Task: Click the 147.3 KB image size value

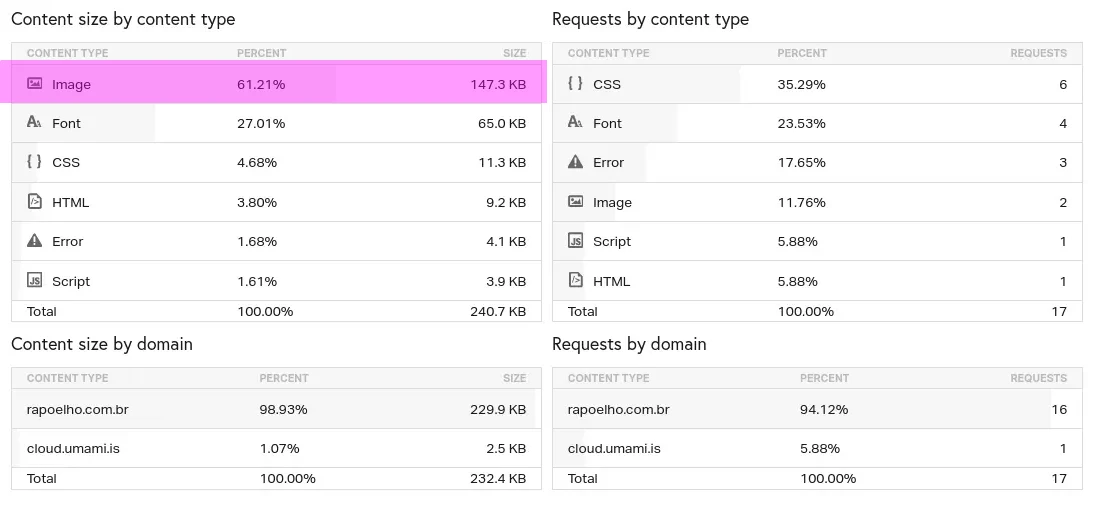Action: (x=498, y=85)
